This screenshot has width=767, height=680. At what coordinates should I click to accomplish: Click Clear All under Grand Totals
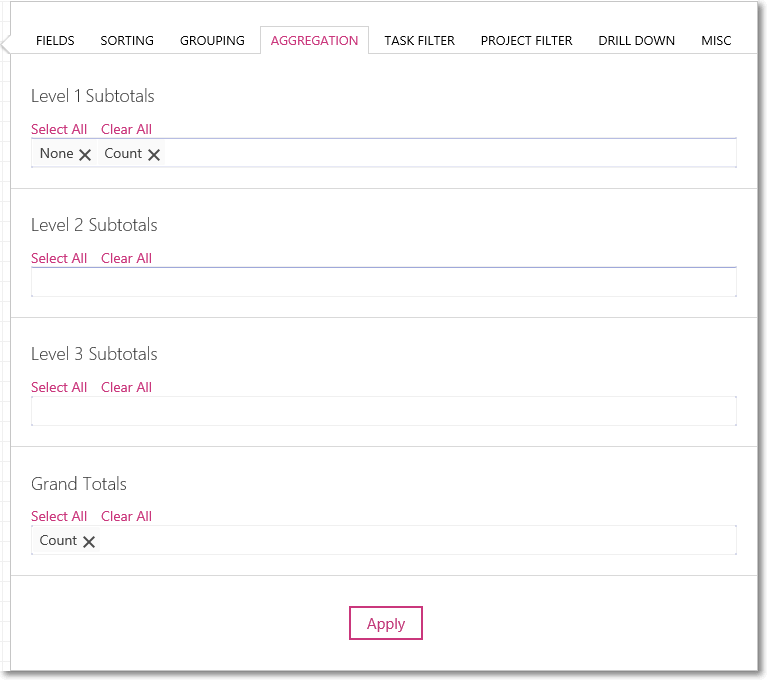[x=127, y=516]
